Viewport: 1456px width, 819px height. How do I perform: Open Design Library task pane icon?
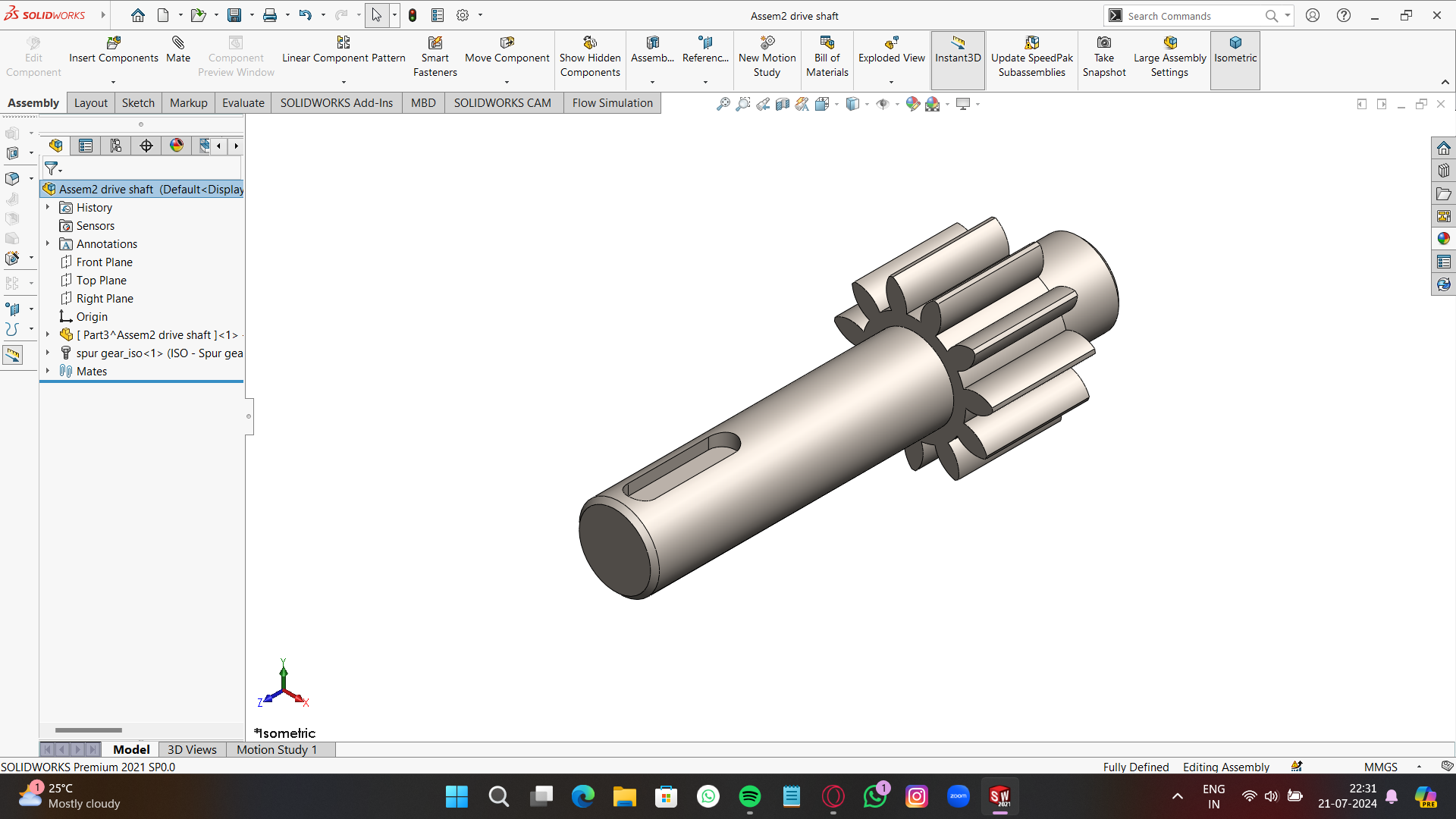point(1443,171)
